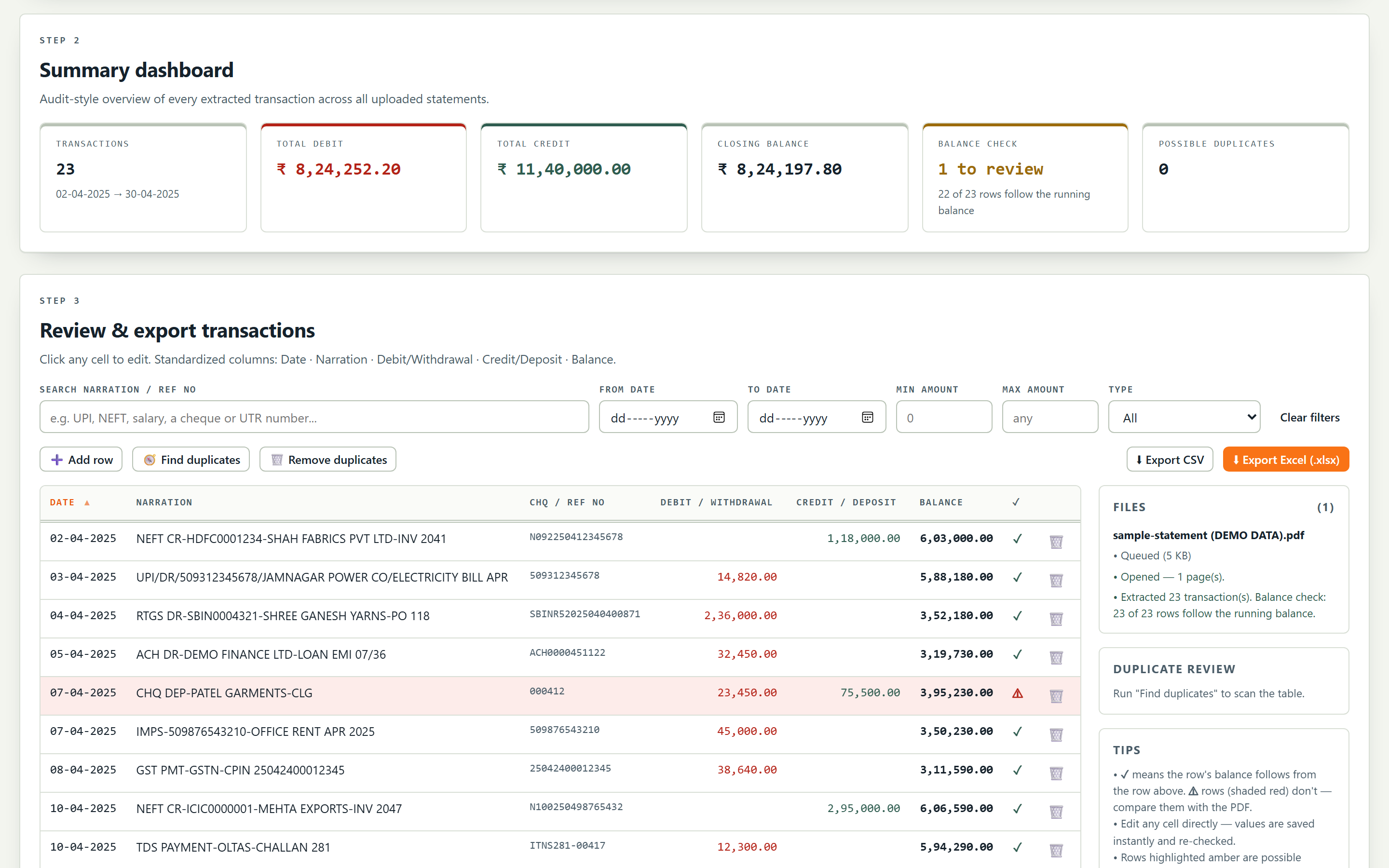Open the From Date calendar picker icon
The height and width of the screenshot is (868, 1389).
[x=719, y=417]
